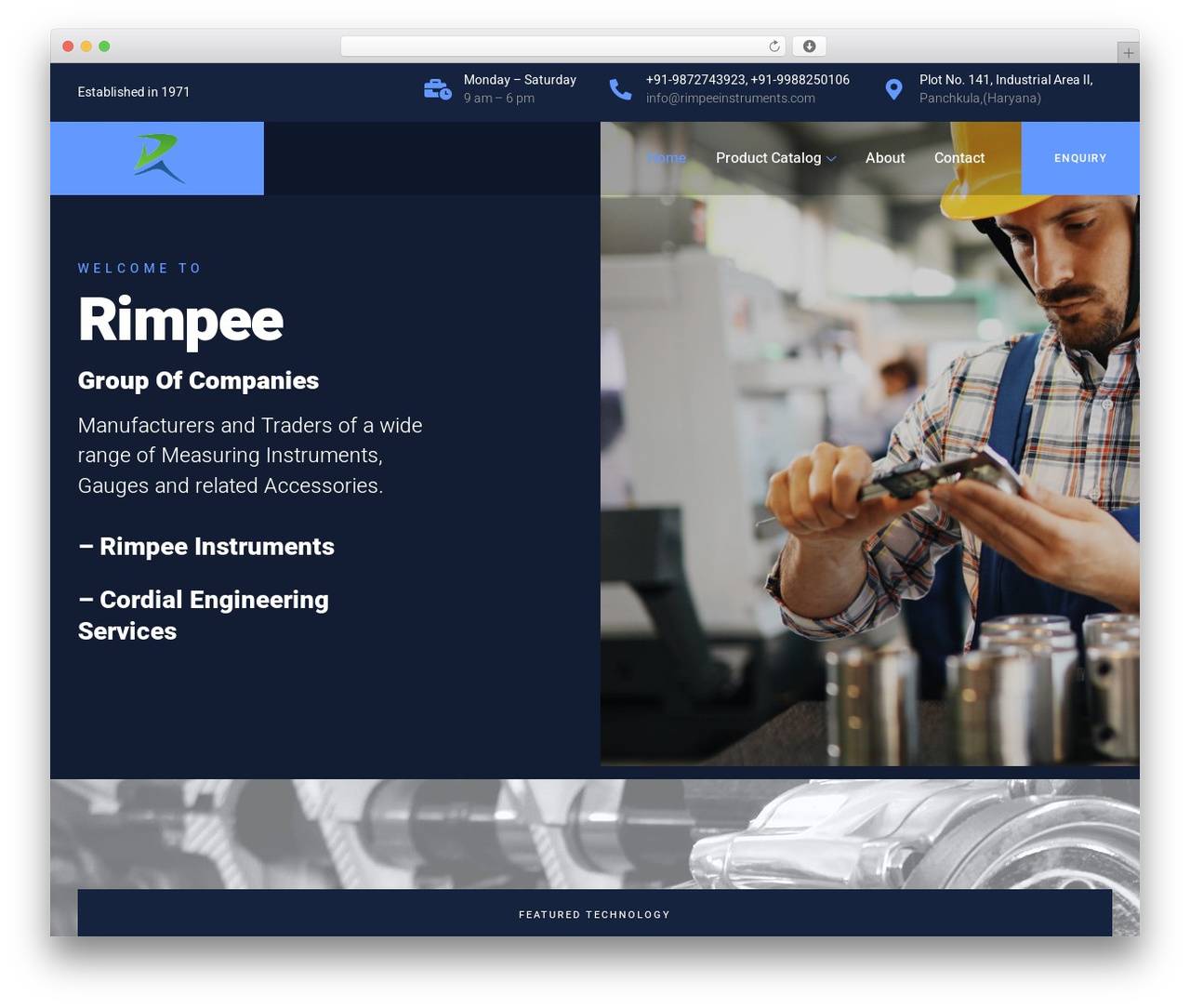Click the WELCOME TO label
Viewport: 1190px width, 1008px height.
[x=140, y=269]
